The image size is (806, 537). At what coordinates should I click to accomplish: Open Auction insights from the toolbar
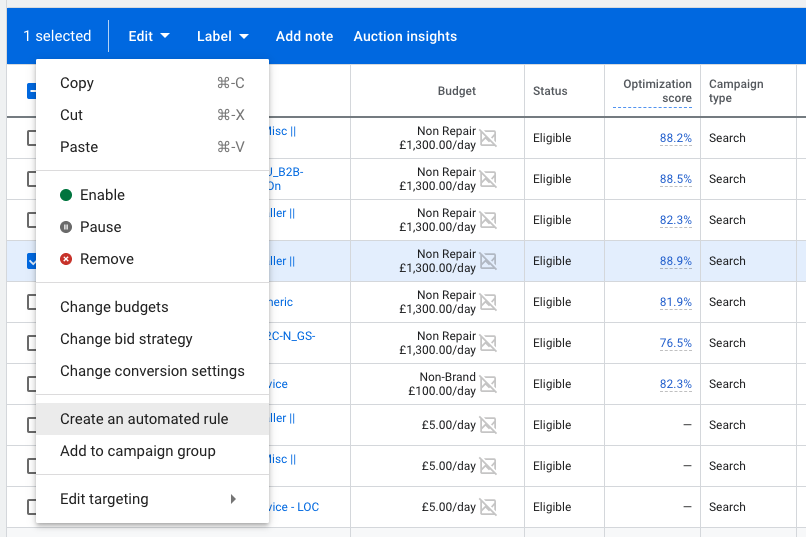405,36
